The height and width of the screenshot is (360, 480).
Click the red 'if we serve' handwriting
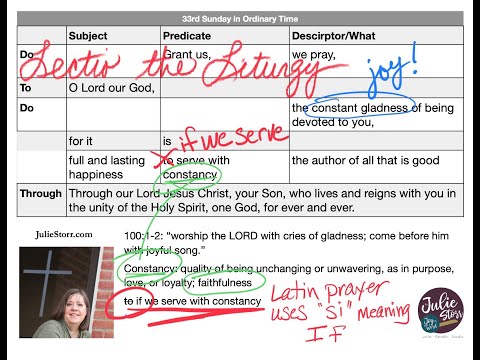[x=233, y=137]
